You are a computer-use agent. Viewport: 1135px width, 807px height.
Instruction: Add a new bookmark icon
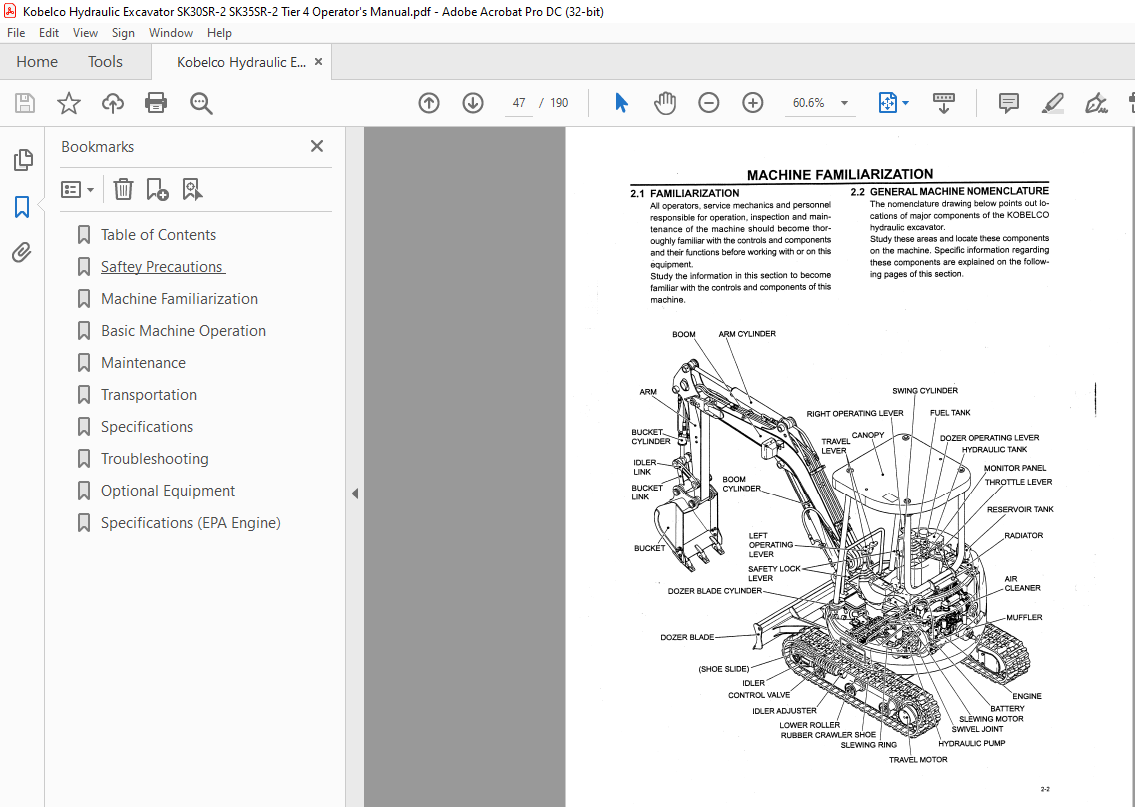coord(157,190)
